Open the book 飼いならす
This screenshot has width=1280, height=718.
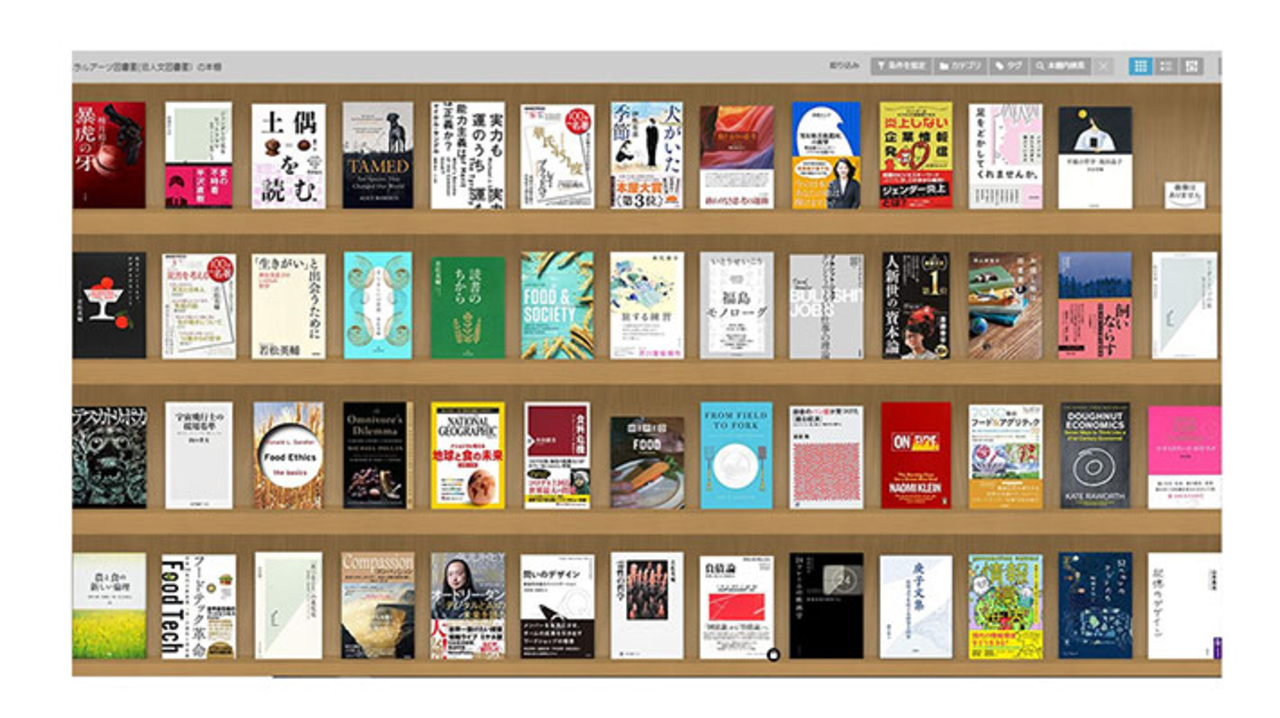coord(1095,305)
